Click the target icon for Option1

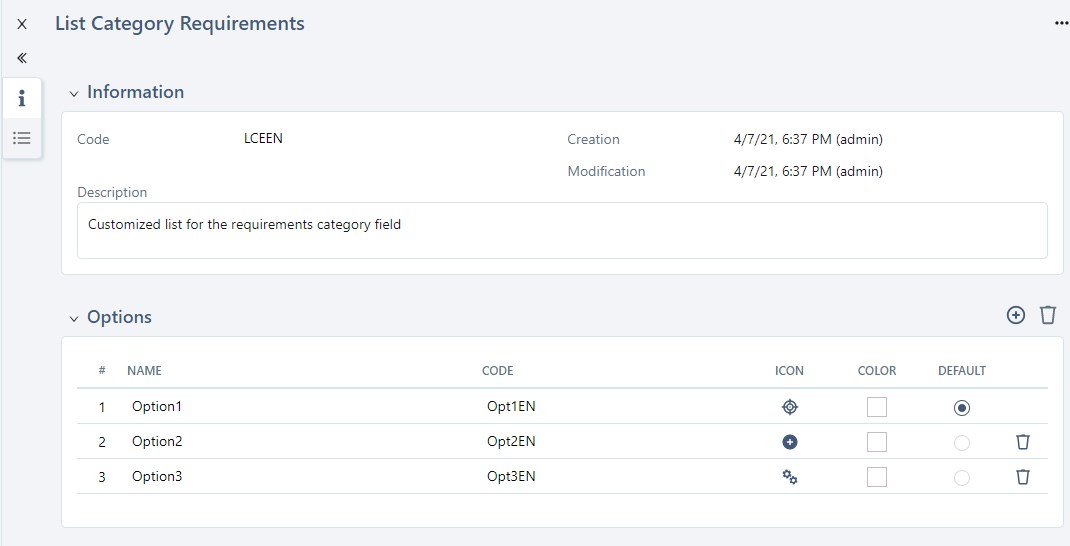coord(789,407)
